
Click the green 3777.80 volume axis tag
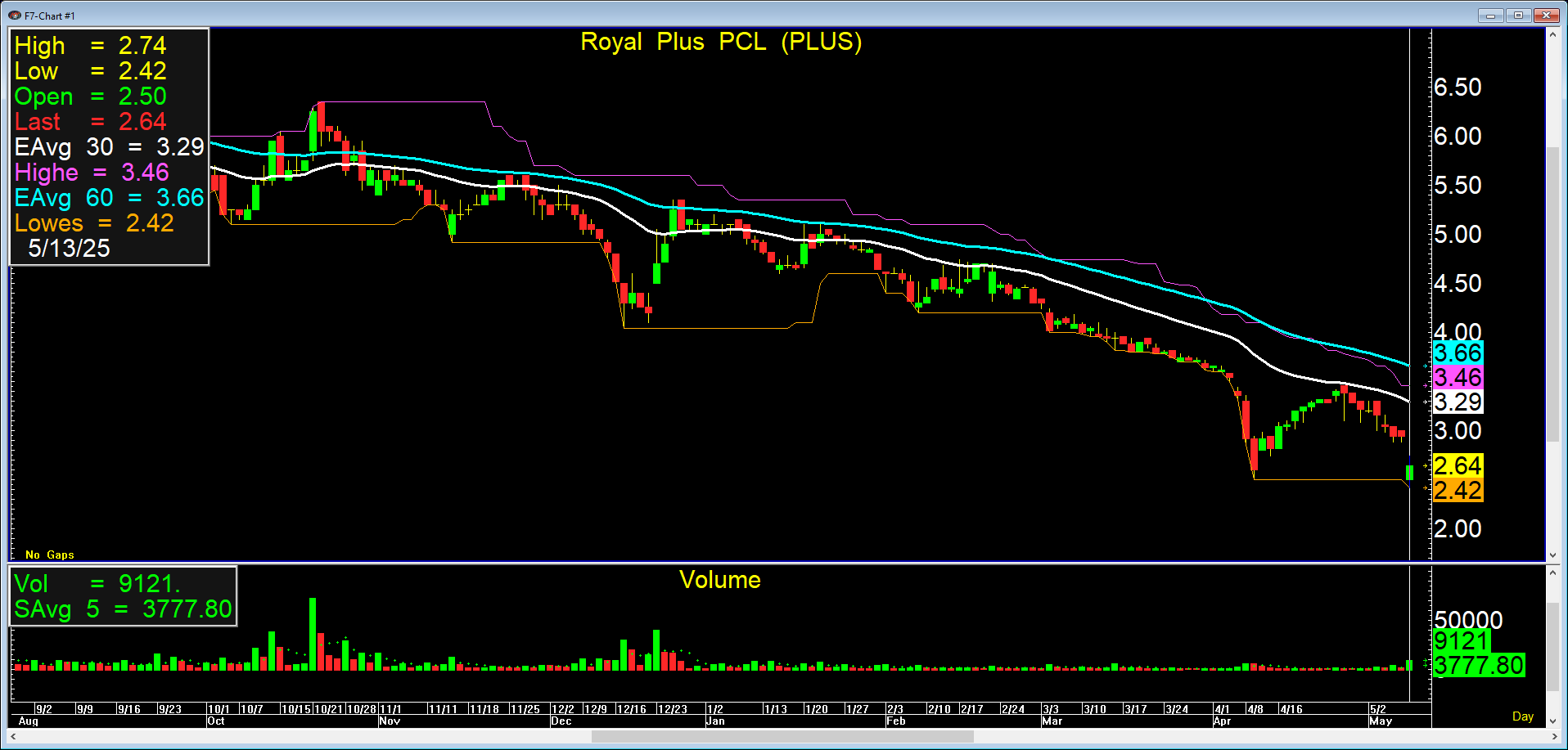point(1479,665)
